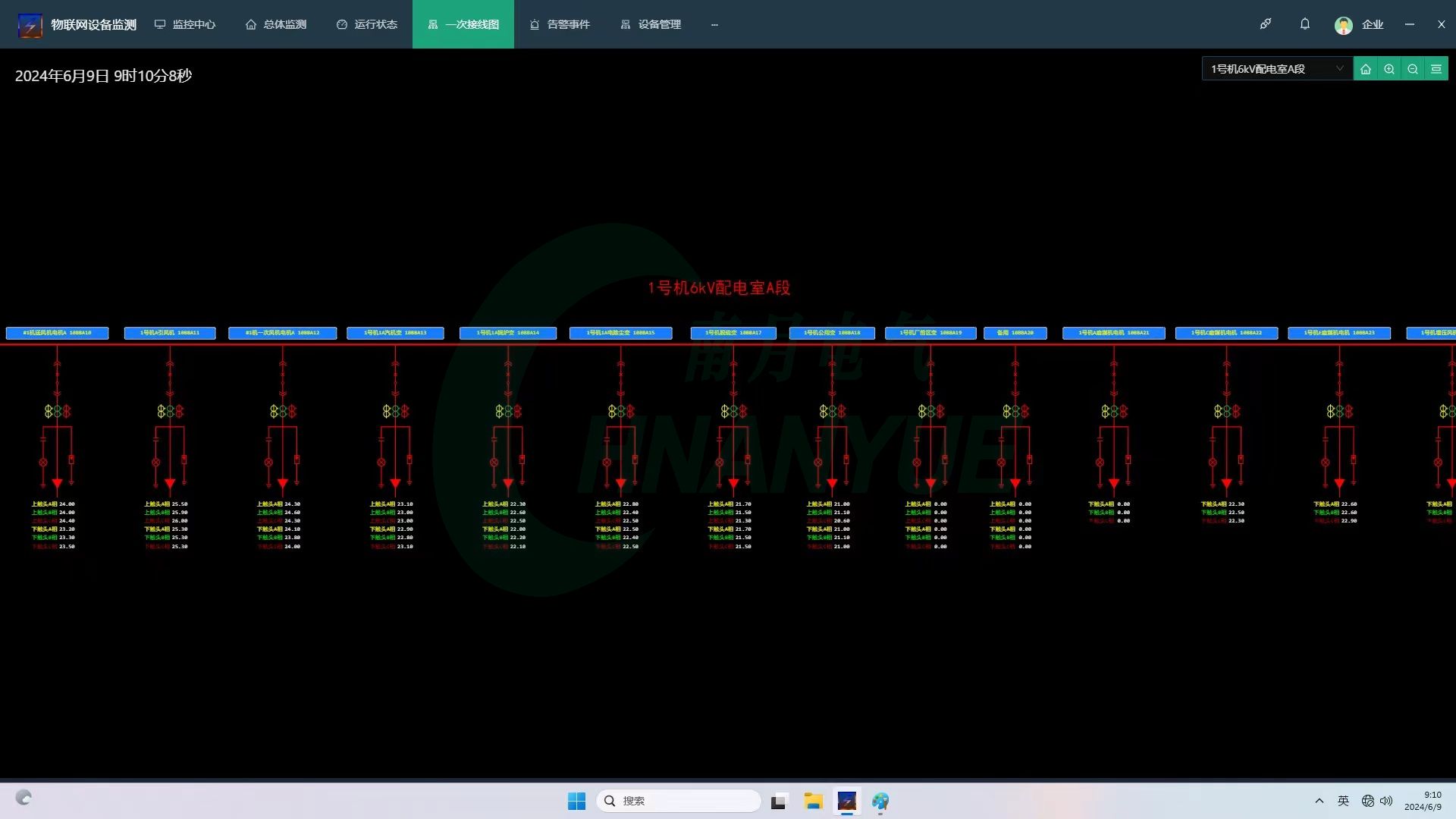
Task: Click 下触头A相 22.30 reading under 10BBA22
Action: [1222, 504]
